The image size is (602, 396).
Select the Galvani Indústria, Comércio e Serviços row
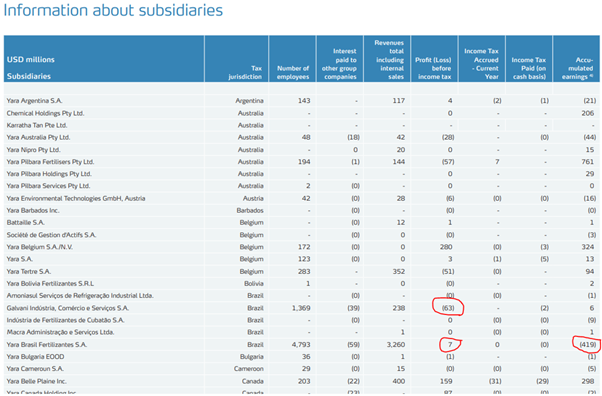click(301, 308)
